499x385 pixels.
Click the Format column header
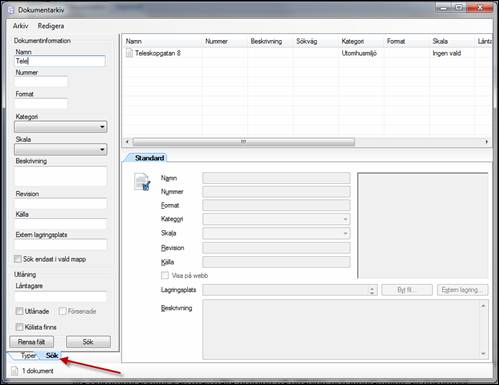tap(407, 41)
